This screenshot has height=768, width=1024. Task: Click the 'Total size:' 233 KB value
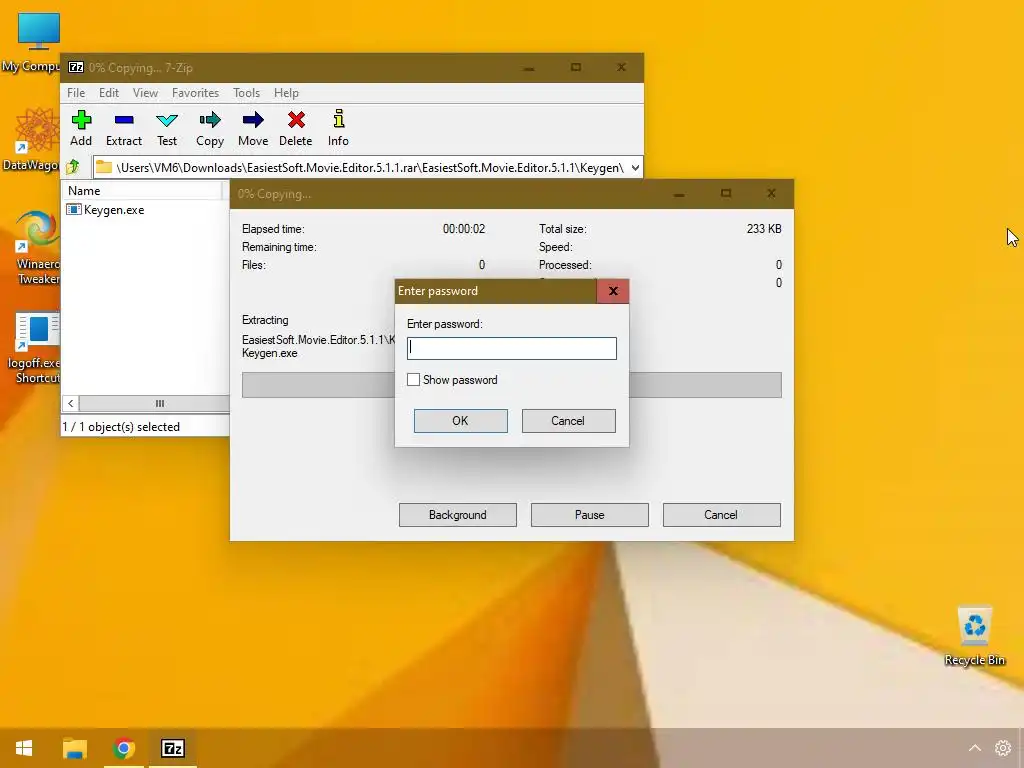[x=764, y=229]
